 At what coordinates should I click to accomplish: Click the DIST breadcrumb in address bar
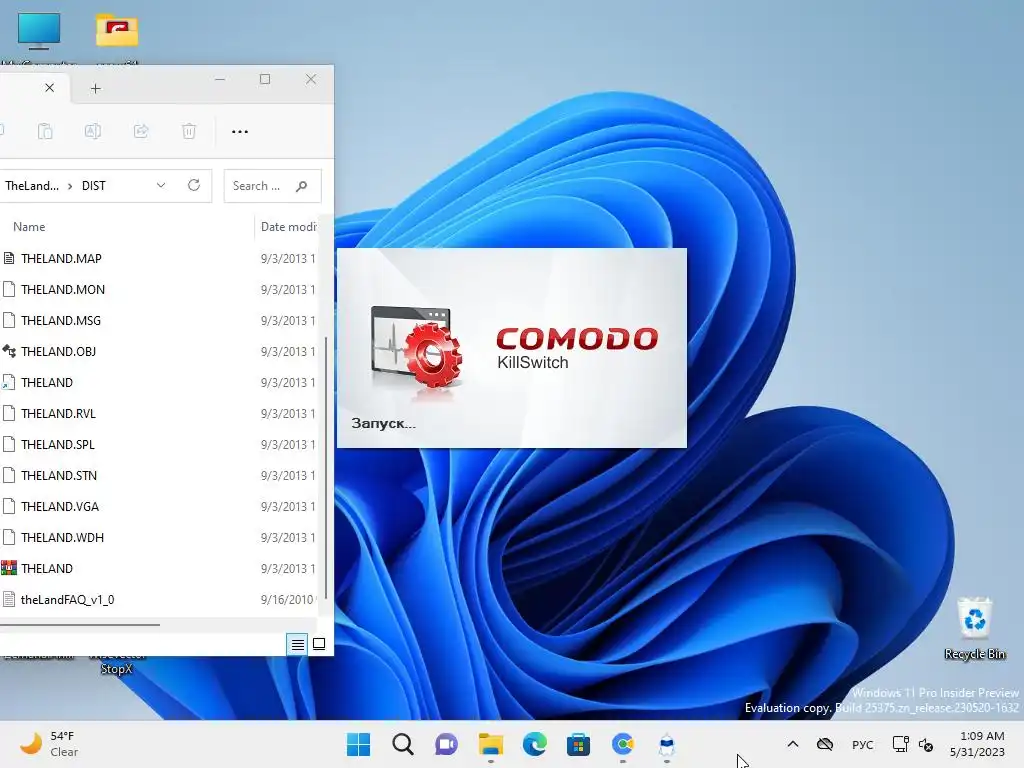(x=93, y=185)
